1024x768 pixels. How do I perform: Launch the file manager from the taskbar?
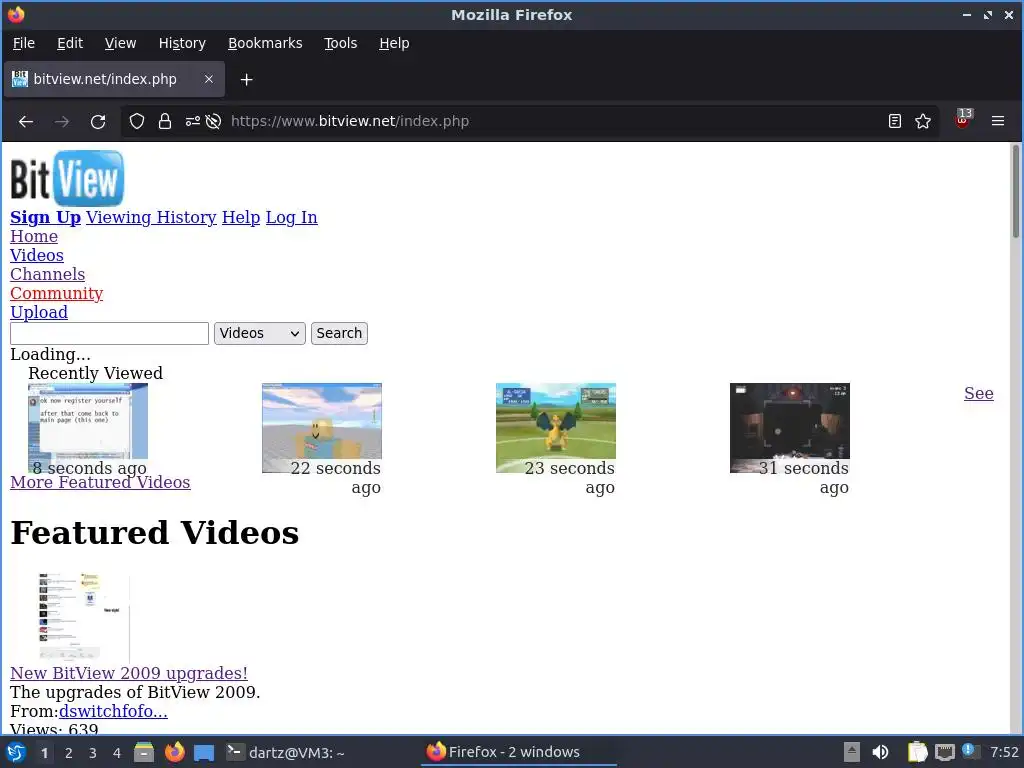tap(144, 752)
